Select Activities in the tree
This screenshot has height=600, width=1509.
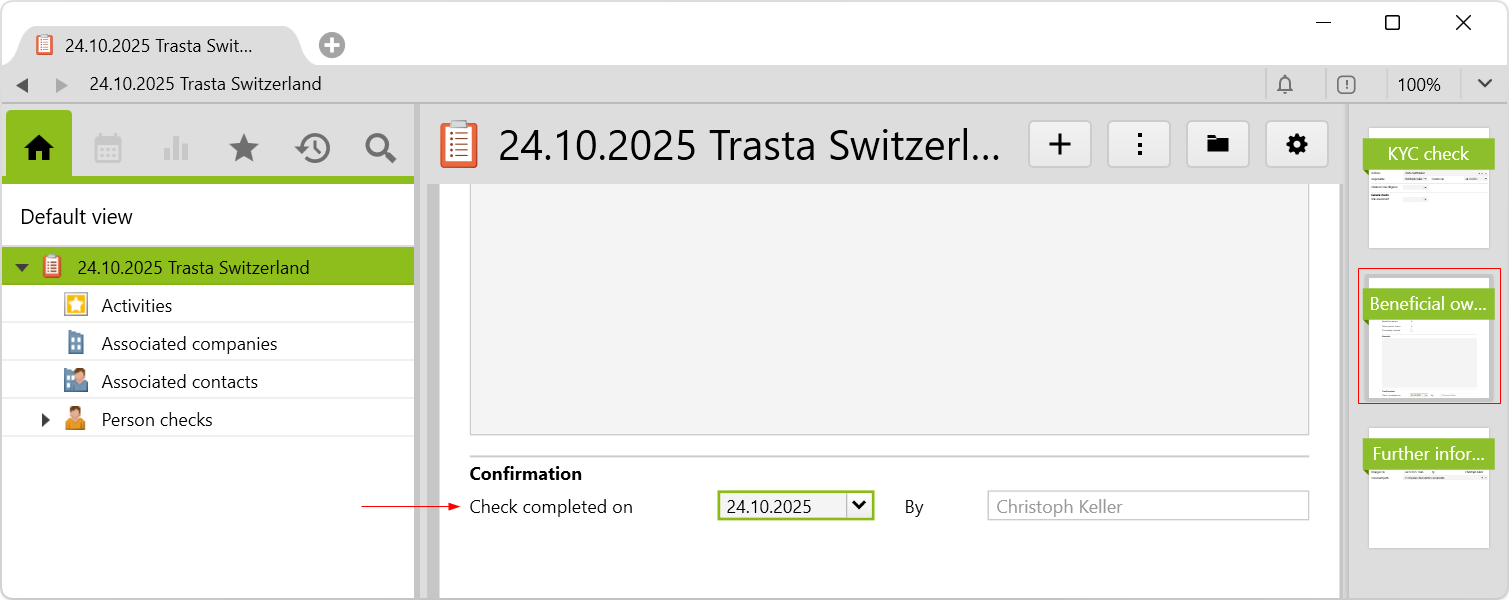pyautogui.click(x=136, y=306)
